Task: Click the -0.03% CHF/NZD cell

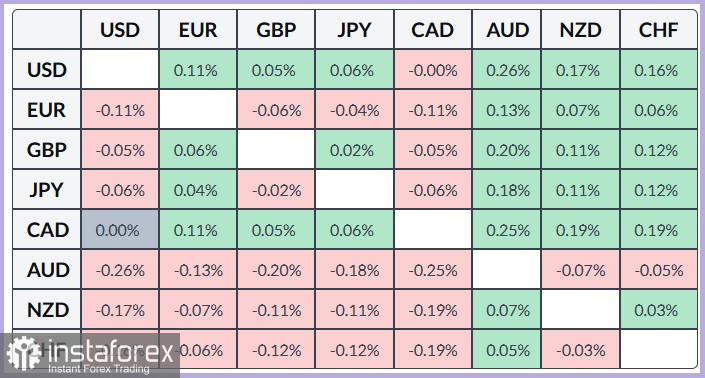Action: pos(580,350)
